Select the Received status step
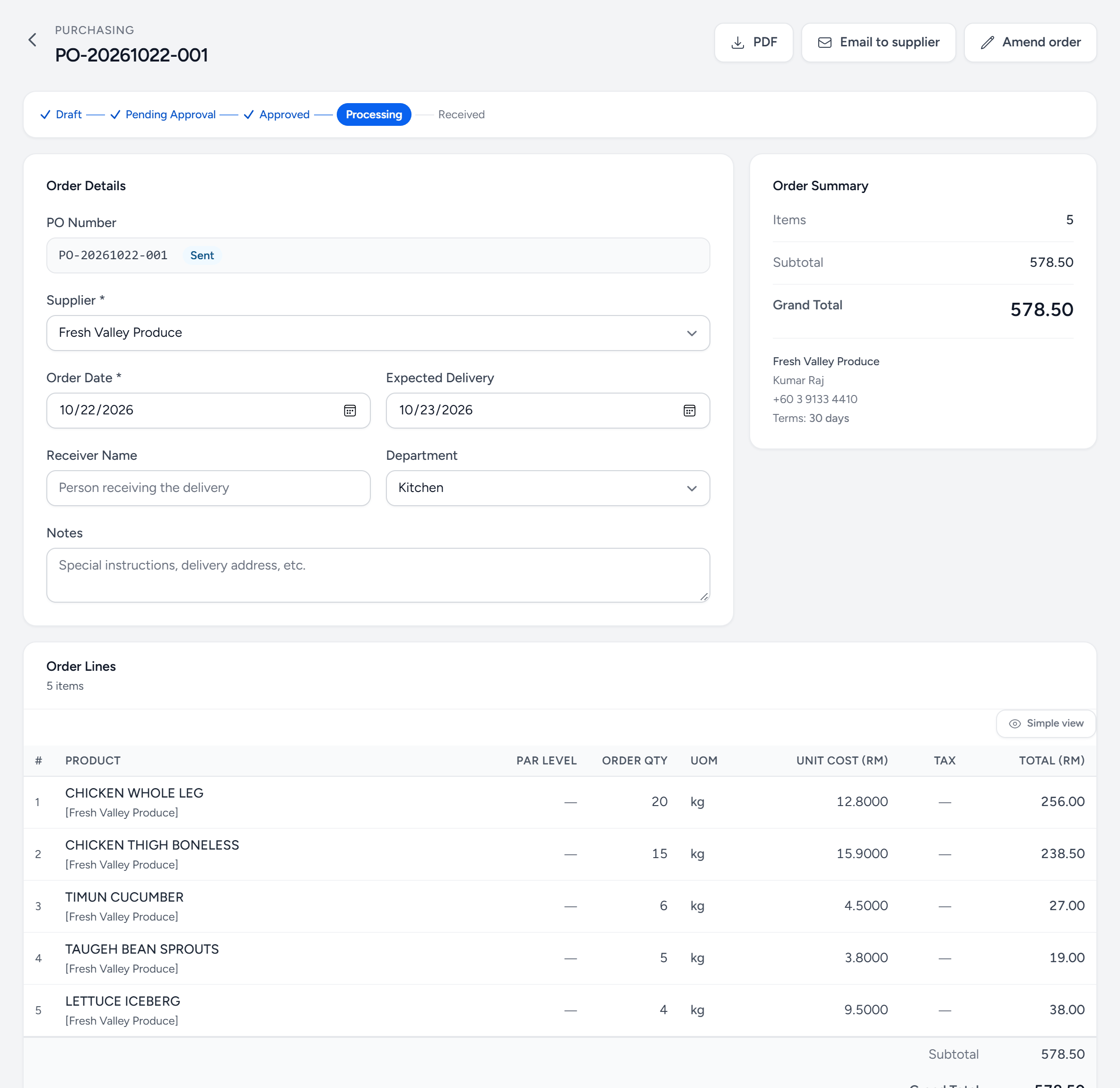Image resolution: width=1120 pixels, height=1088 pixels. (x=461, y=114)
